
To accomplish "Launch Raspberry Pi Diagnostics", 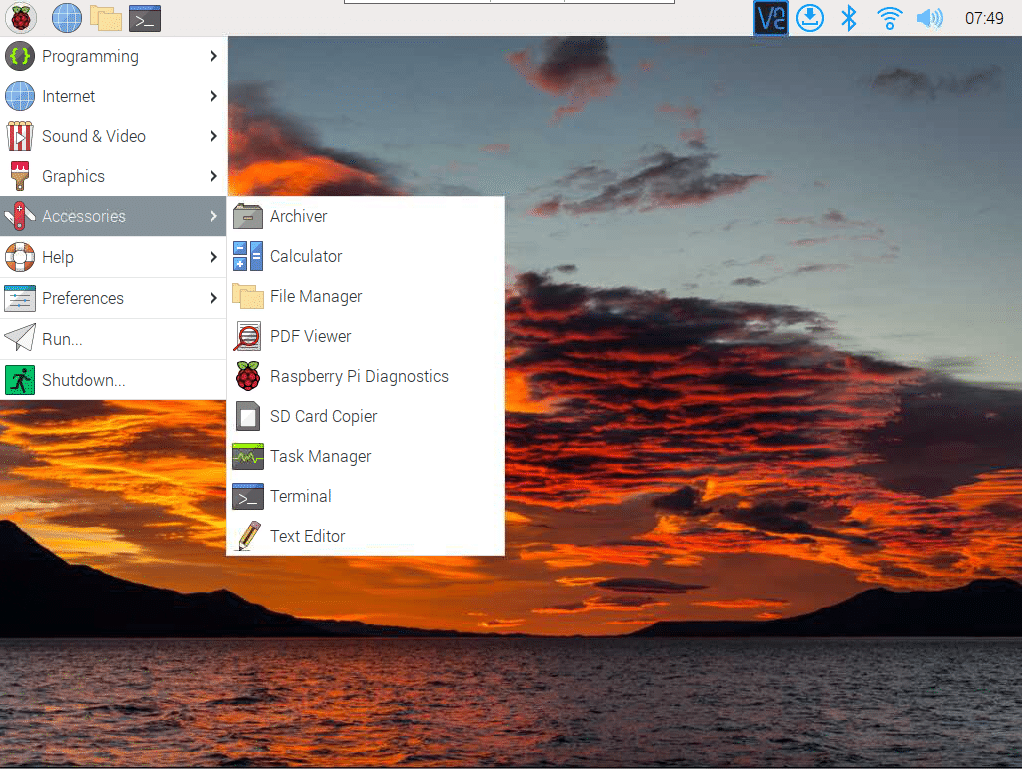I will point(358,376).
